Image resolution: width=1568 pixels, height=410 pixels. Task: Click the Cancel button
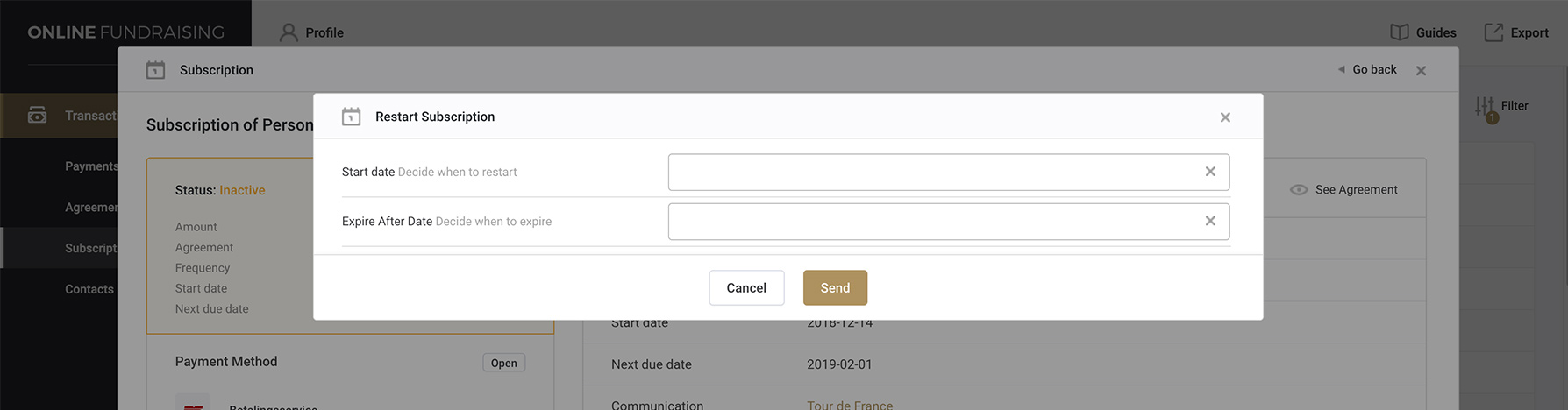tap(746, 287)
